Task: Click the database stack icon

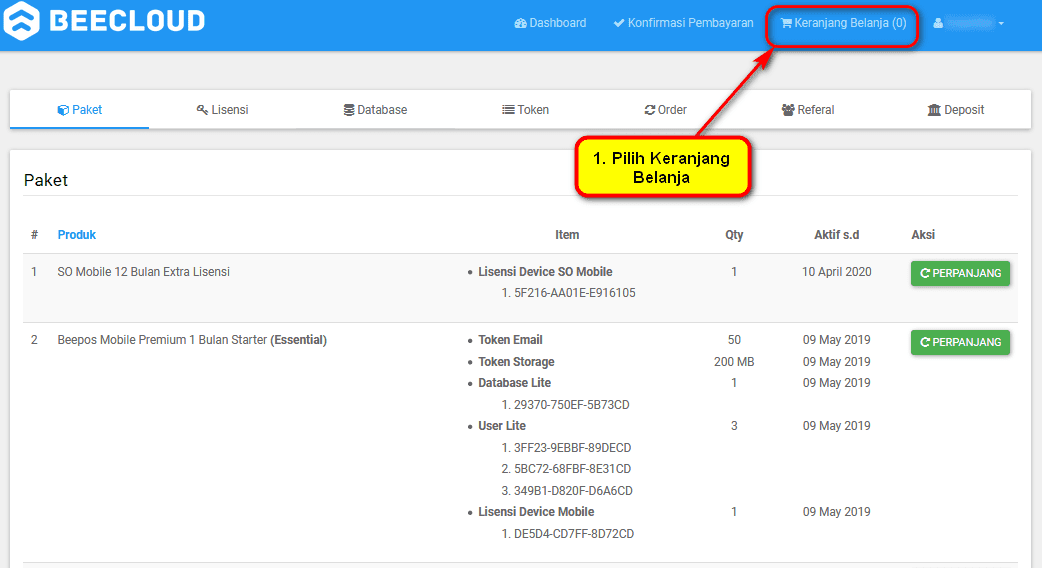Action: [x=349, y=110]
